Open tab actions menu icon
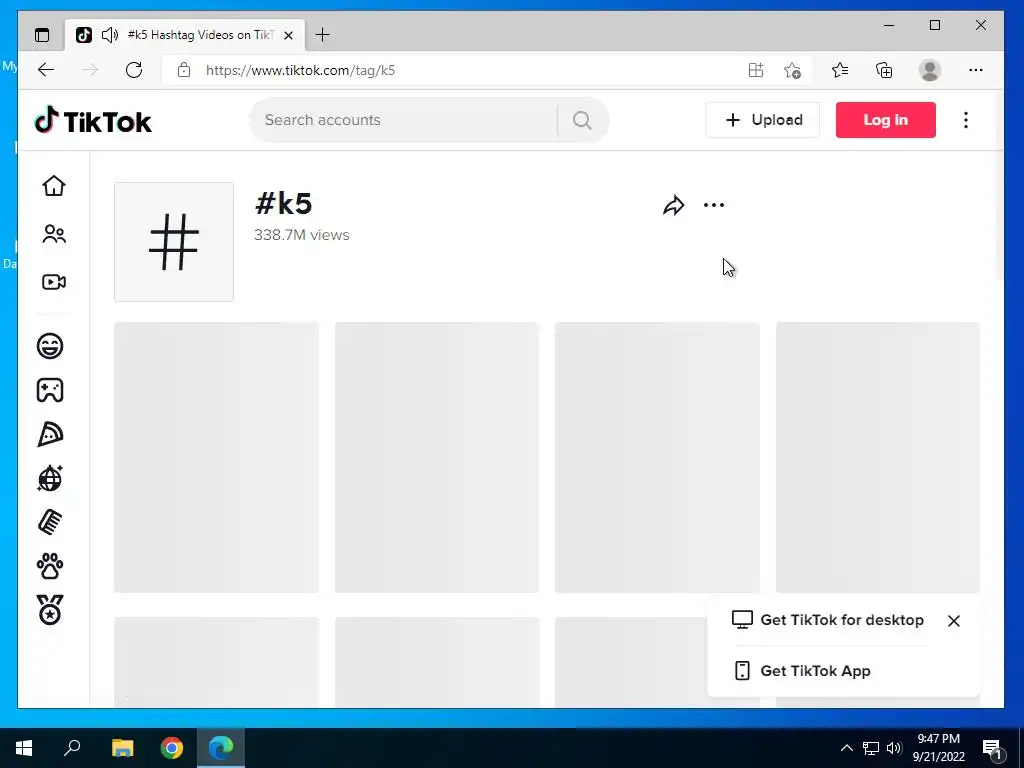The image size is (1024, 768). click(42, 35)
